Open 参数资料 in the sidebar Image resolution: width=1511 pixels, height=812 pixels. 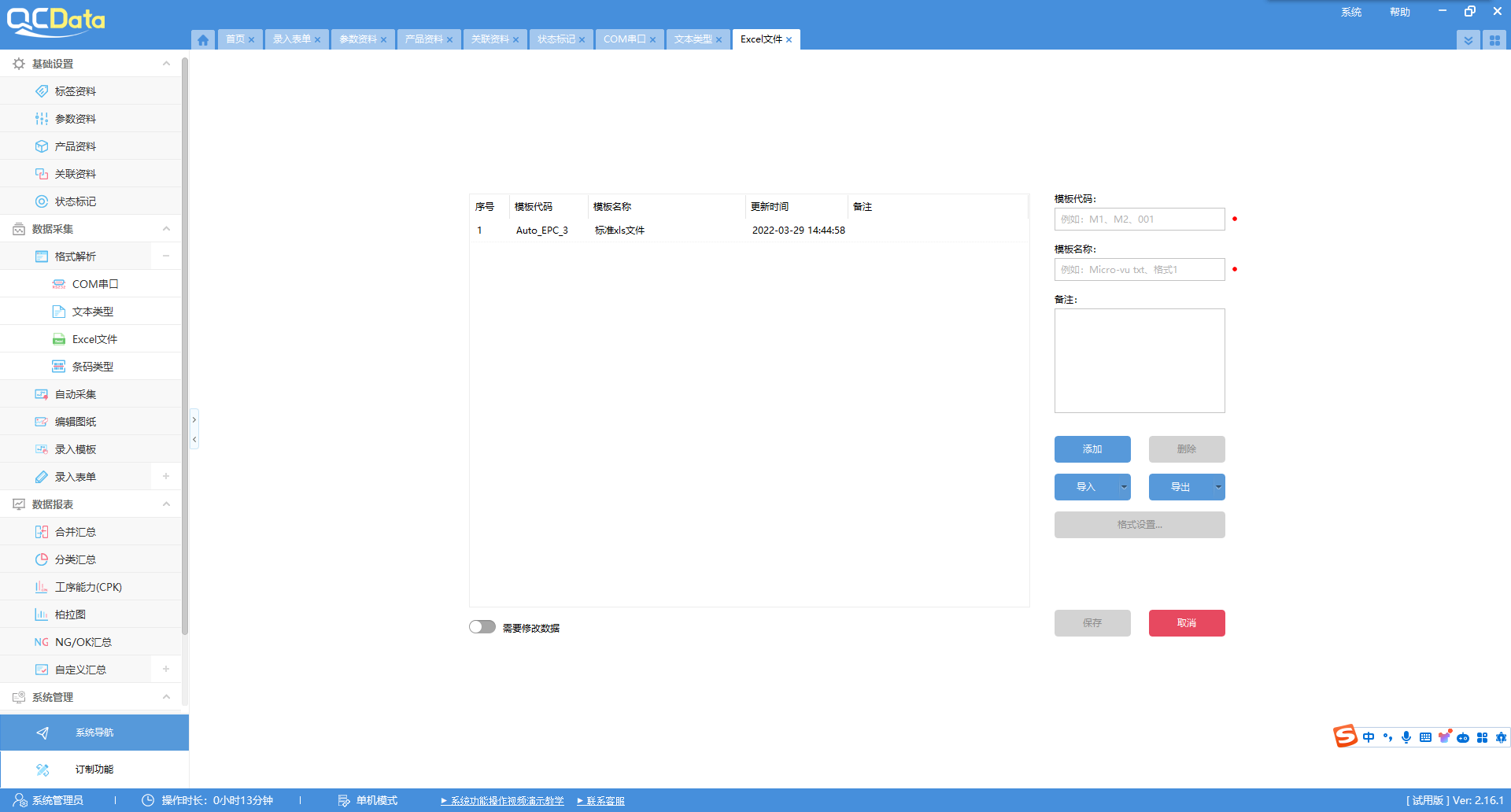pos(76,119)
